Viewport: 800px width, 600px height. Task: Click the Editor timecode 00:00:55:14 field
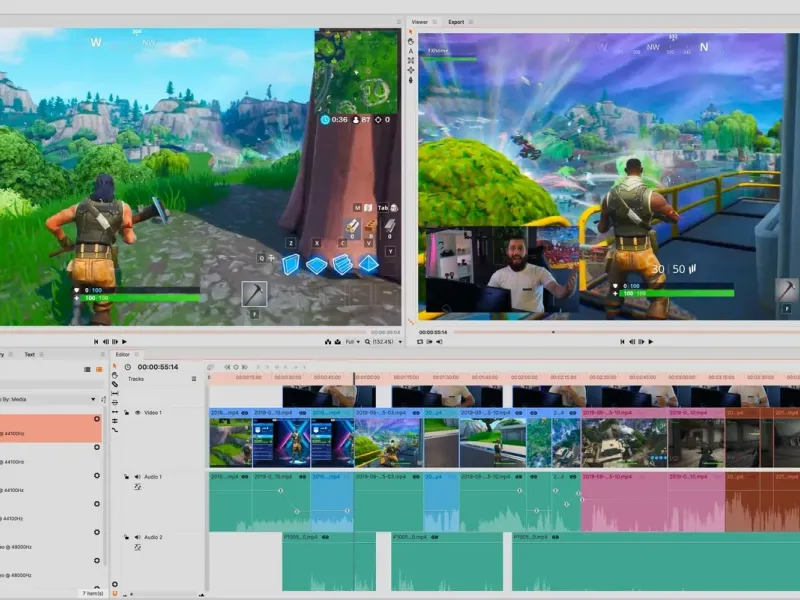(x=158, y=367)
